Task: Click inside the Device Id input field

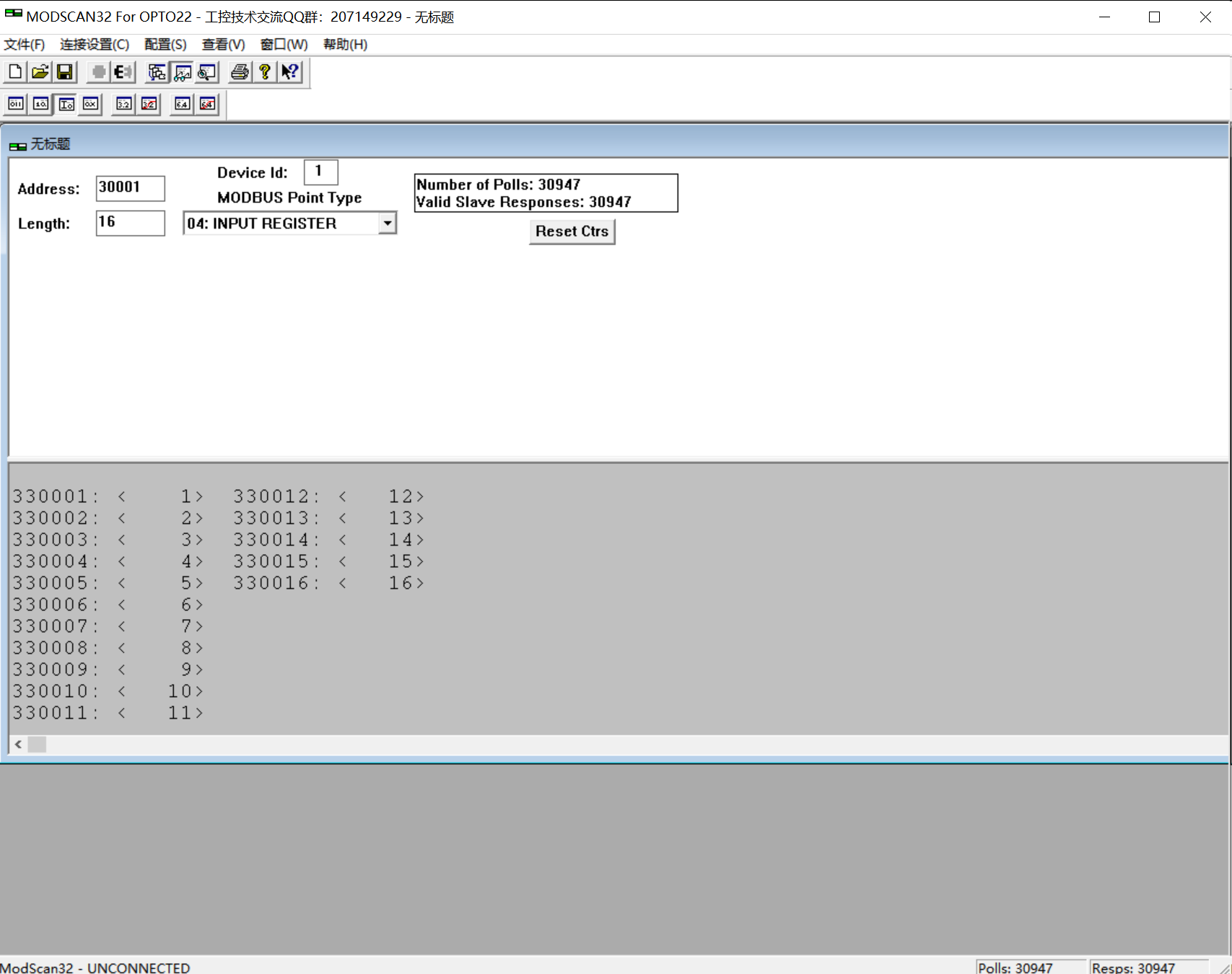Action: (320, 172)
